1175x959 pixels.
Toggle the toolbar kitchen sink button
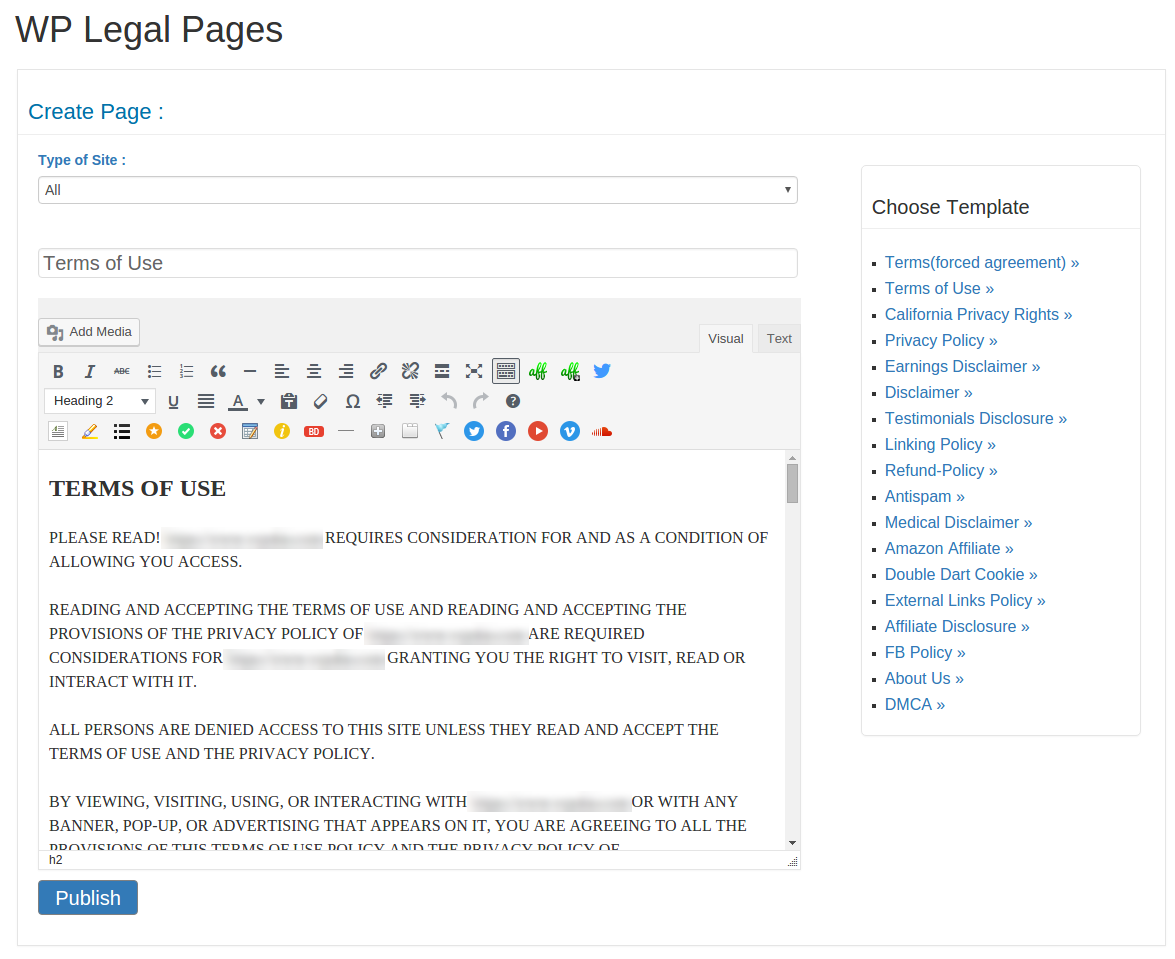(x=506, y=371)
